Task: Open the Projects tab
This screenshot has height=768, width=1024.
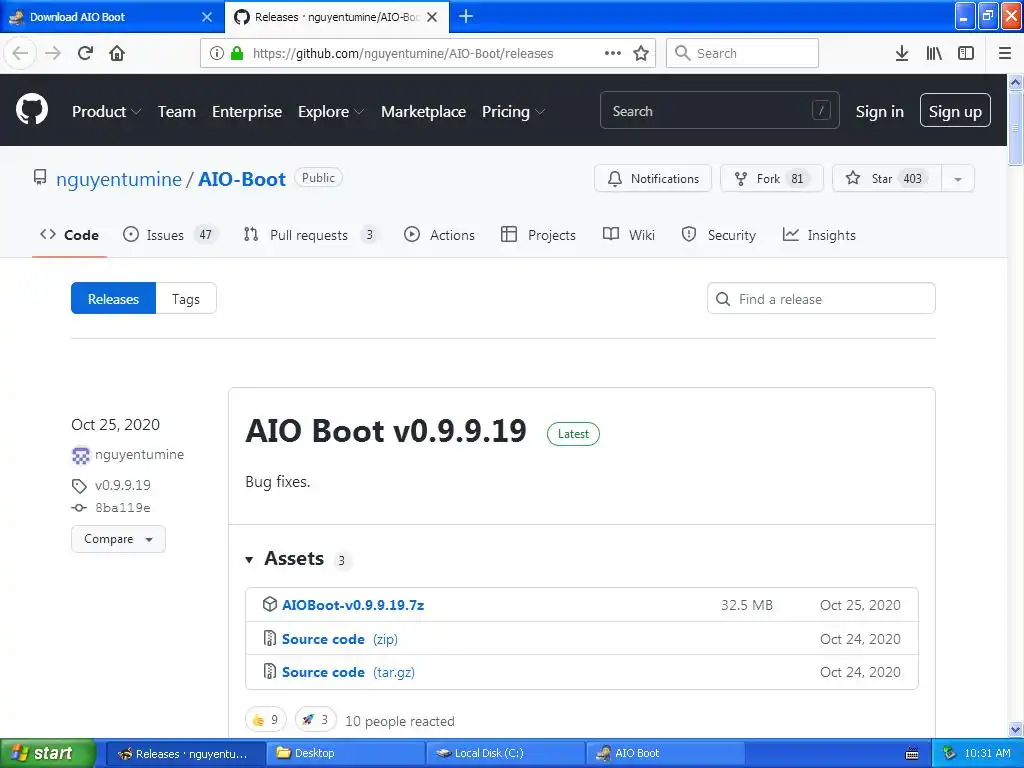Action: [538, 235]
